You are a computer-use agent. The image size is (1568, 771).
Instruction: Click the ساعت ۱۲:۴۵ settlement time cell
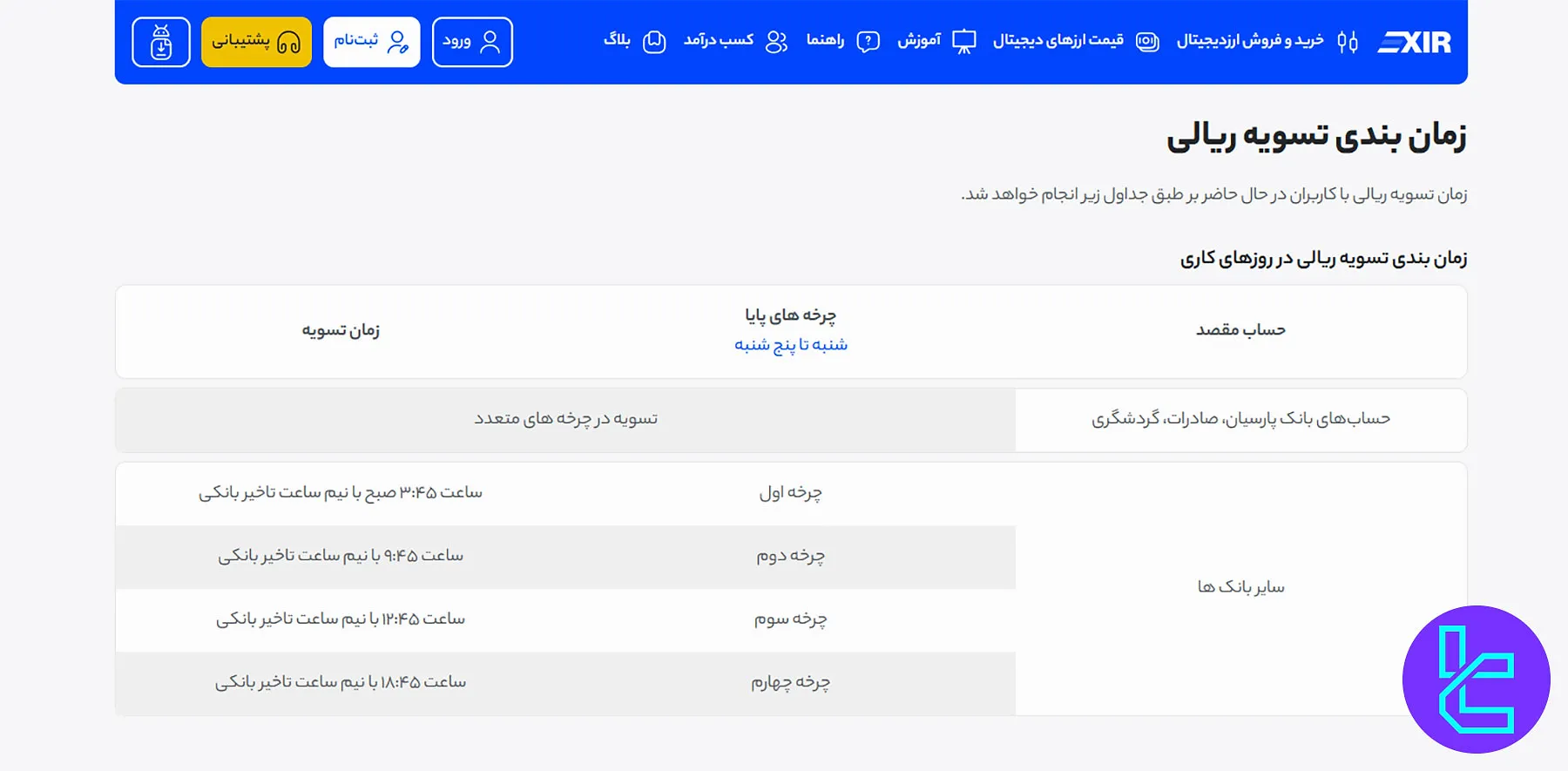coord(341,619)
